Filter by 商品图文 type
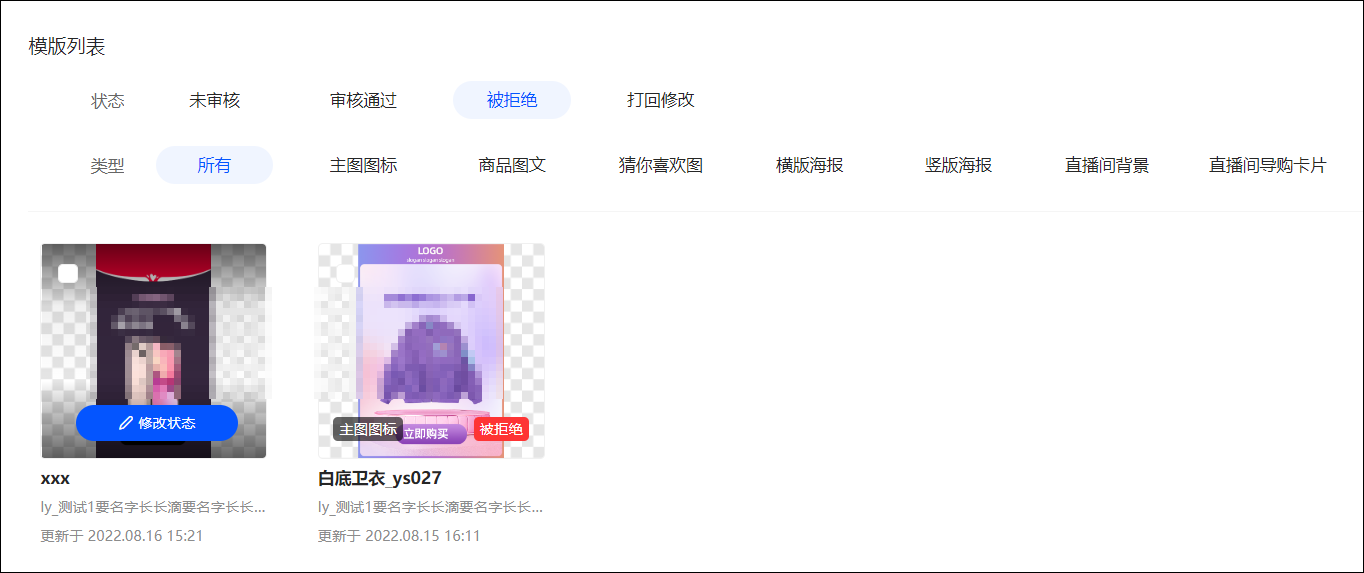 tap(512, 165)
